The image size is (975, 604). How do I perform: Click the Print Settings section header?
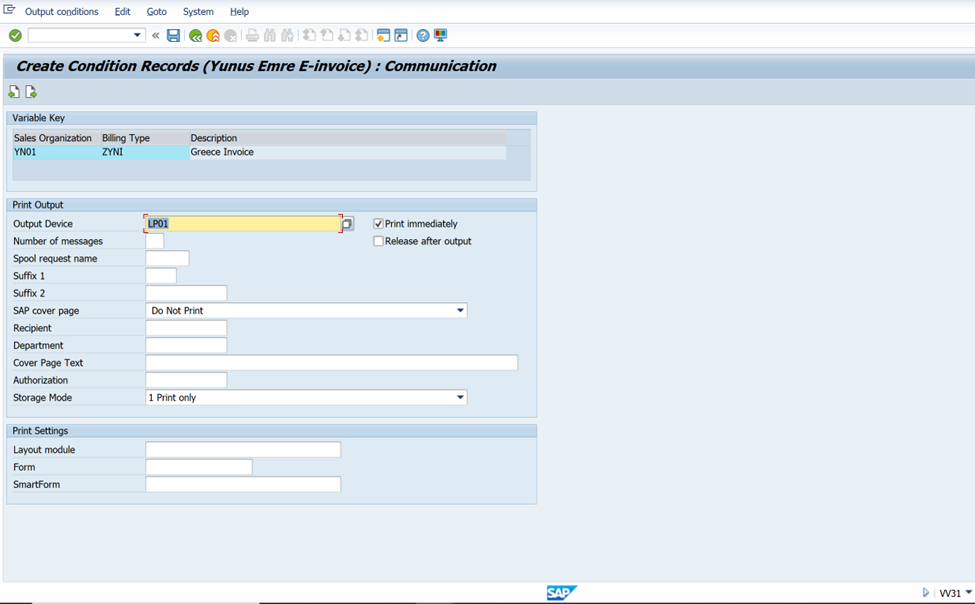[x=272, y=430]
